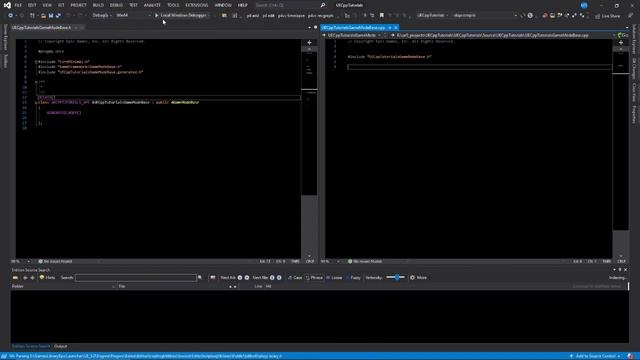
Task: Adjust the Verbosity slider
Action: (x=396, y=278)
